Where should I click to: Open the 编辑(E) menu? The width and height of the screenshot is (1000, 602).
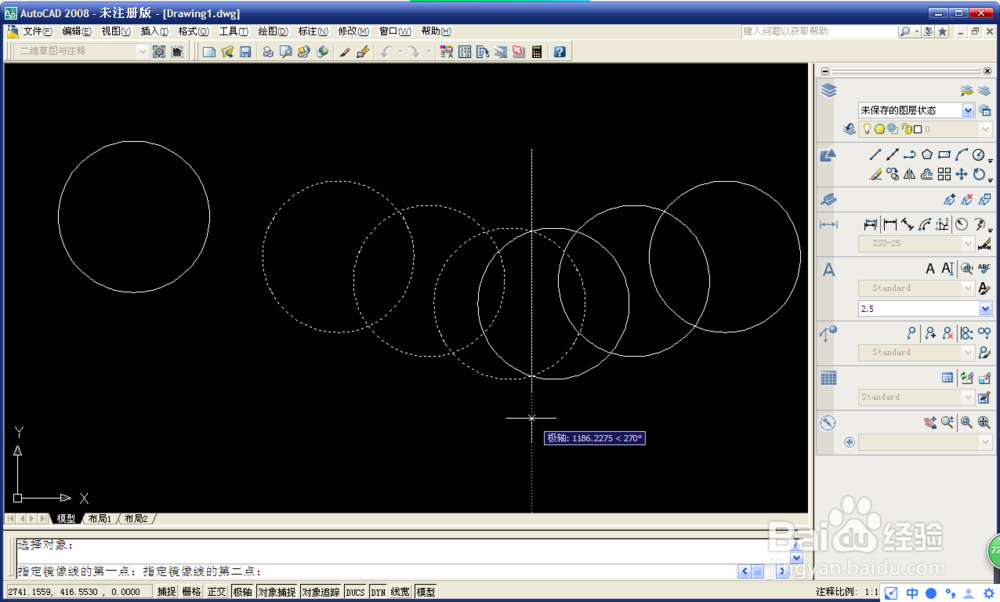tap(77, 31)
